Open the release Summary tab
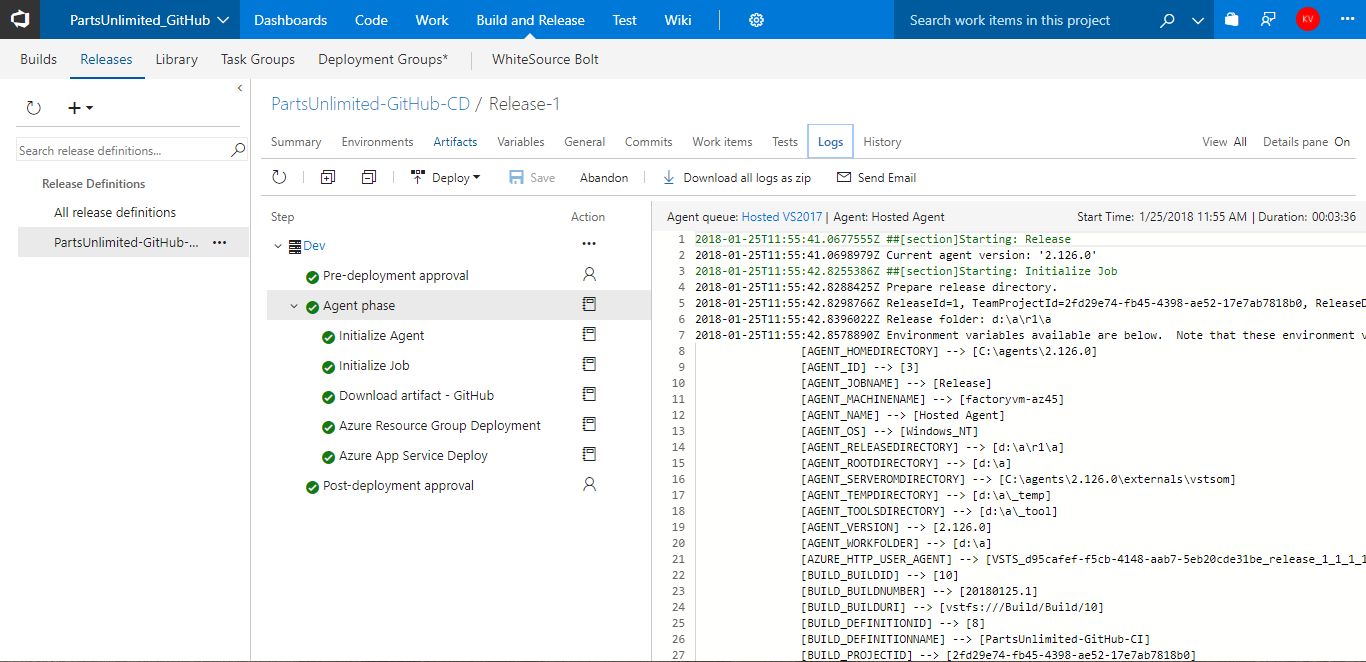Screen dimensions: 1366x662 (x=296, y=142)
